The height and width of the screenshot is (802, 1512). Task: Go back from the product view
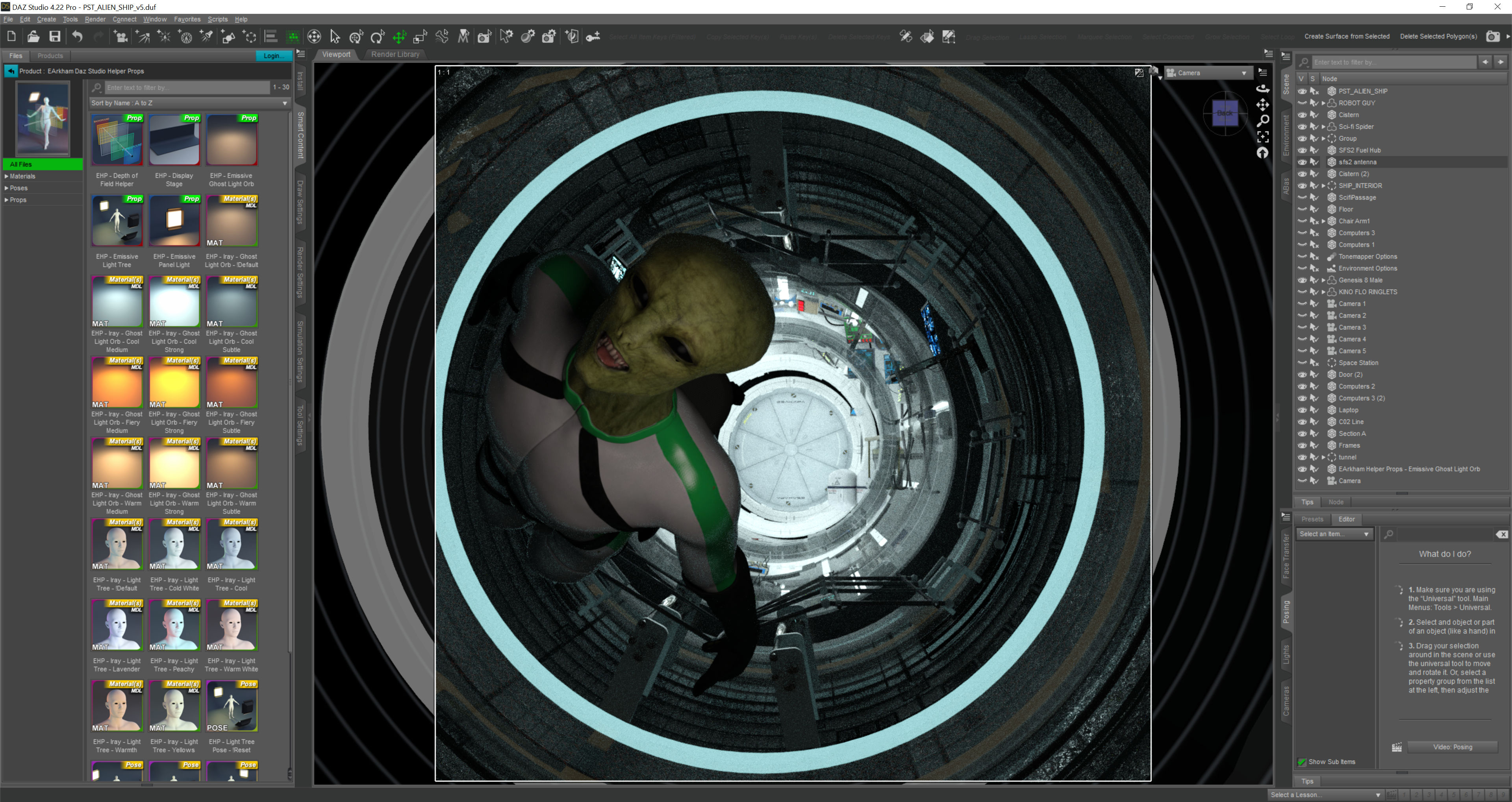(11, 71)
